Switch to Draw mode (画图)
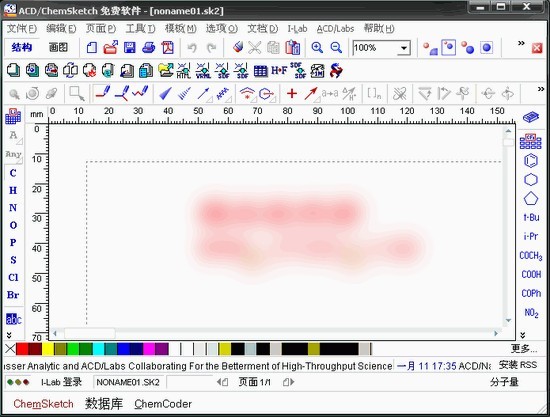 [x=58, y=47]
